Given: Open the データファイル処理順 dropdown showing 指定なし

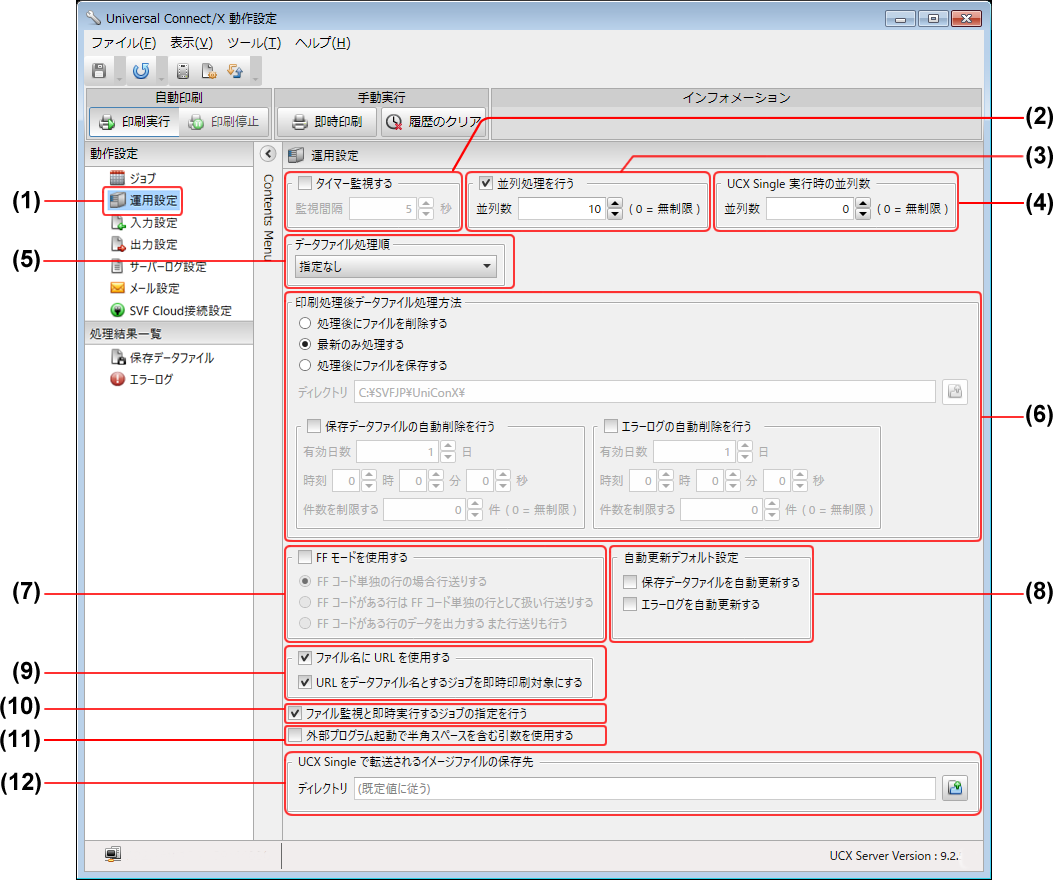Looking at the screenshot, I should (396, 267).
